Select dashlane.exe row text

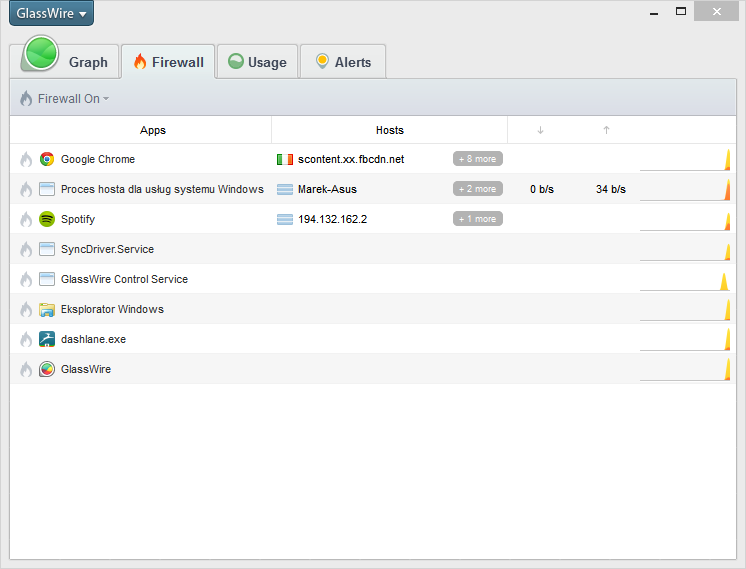[93, 339]
